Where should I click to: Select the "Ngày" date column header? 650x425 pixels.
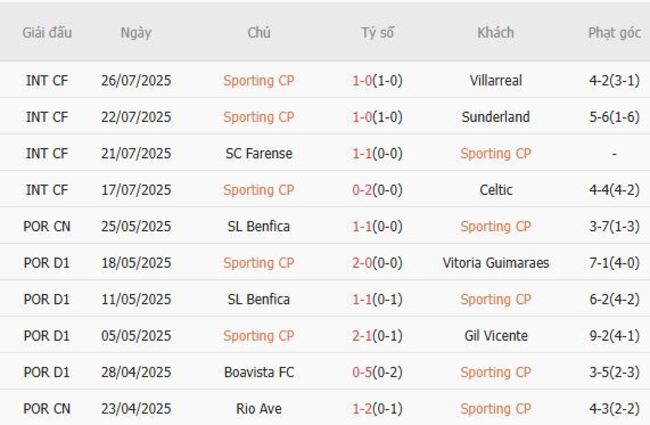(x=136, y=32)
